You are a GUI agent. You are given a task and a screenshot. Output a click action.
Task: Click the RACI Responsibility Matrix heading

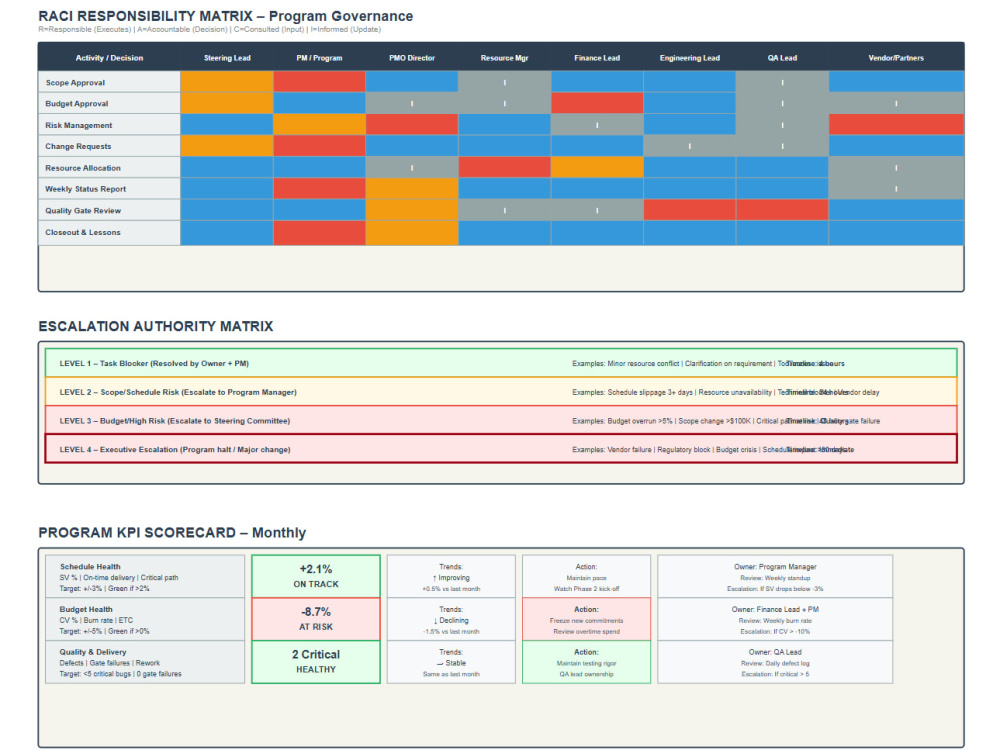click(x=226, y=16)
